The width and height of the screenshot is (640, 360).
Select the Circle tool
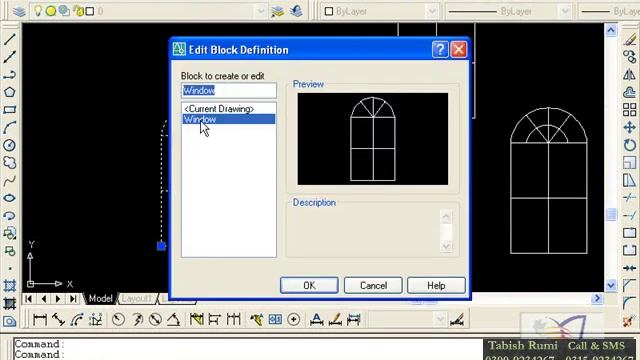(x=9, y=145)
